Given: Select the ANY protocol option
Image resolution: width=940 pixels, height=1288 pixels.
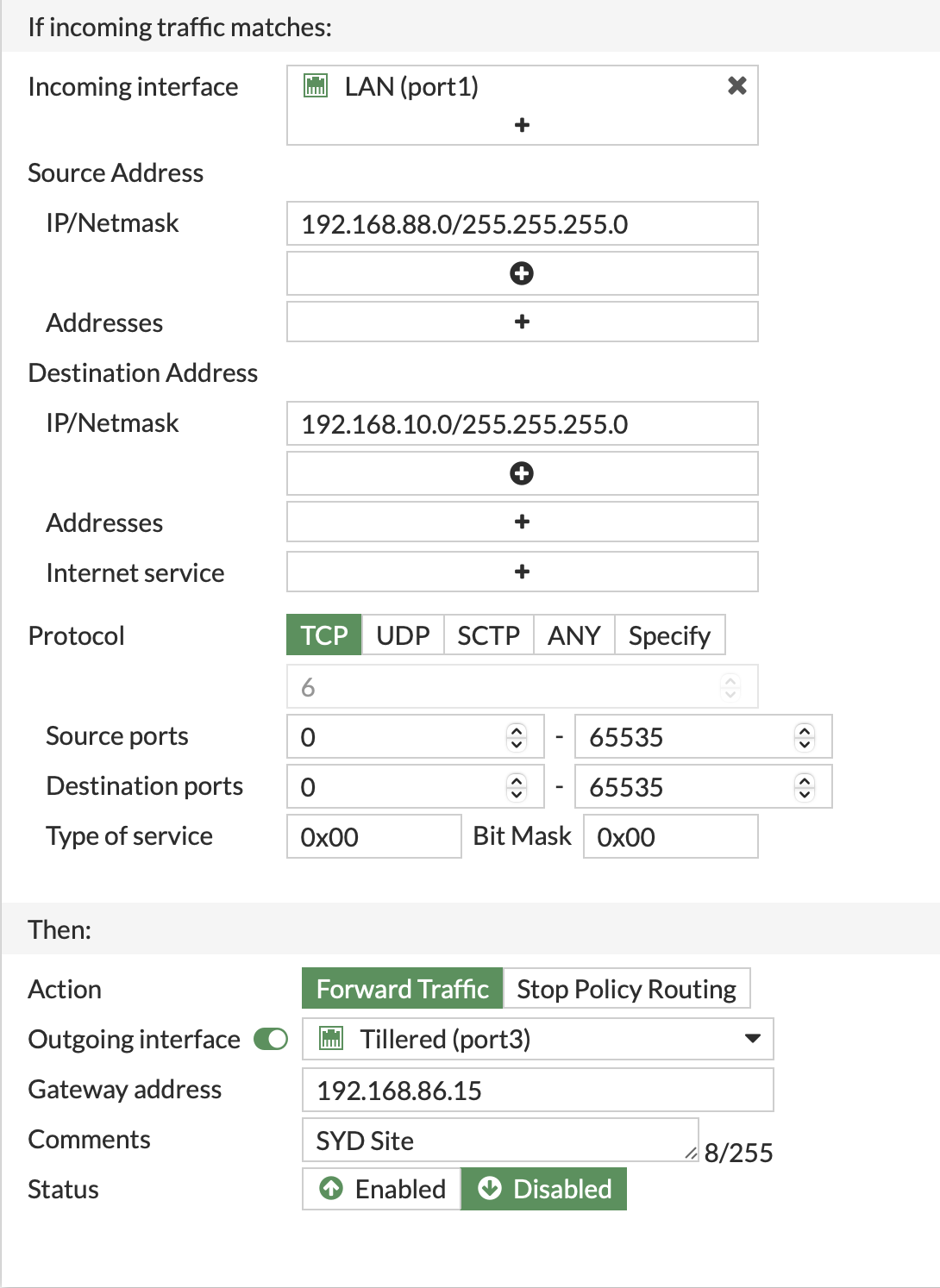Looking at the screenshot, I should (573, 635).
